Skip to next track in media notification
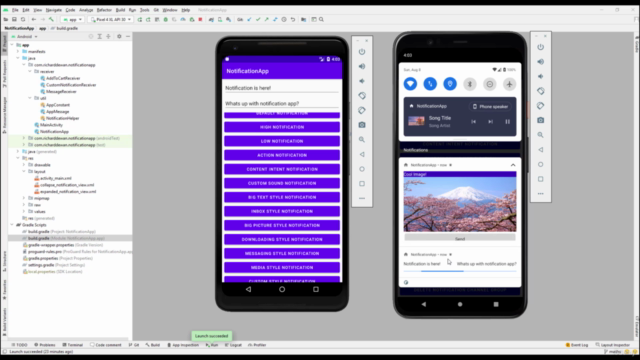640x360 pixels. 490,122
